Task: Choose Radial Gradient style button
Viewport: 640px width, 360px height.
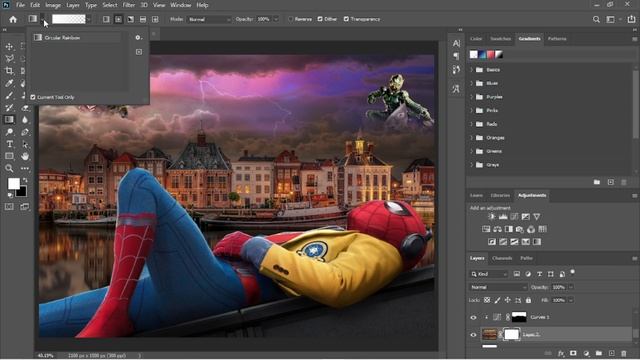Action: (118, 19)
